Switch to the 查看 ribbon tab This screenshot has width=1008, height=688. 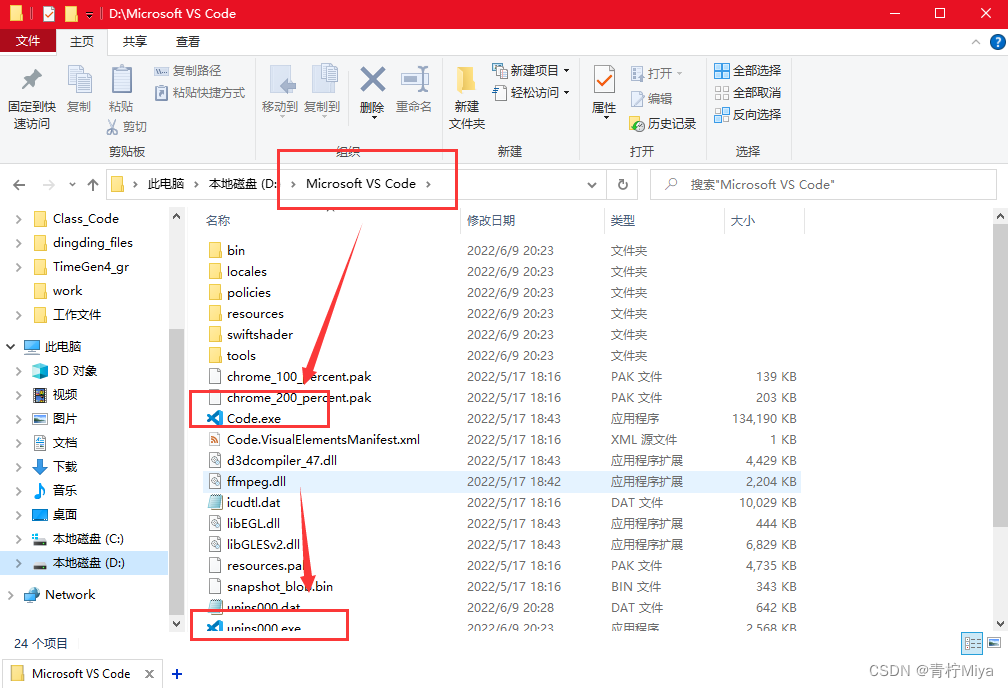188,42
